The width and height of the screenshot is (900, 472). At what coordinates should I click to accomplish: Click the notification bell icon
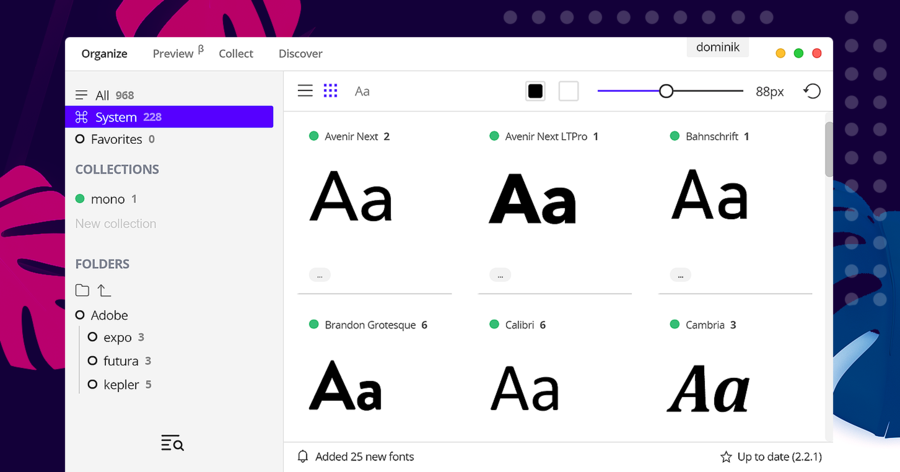click(302, 456)
